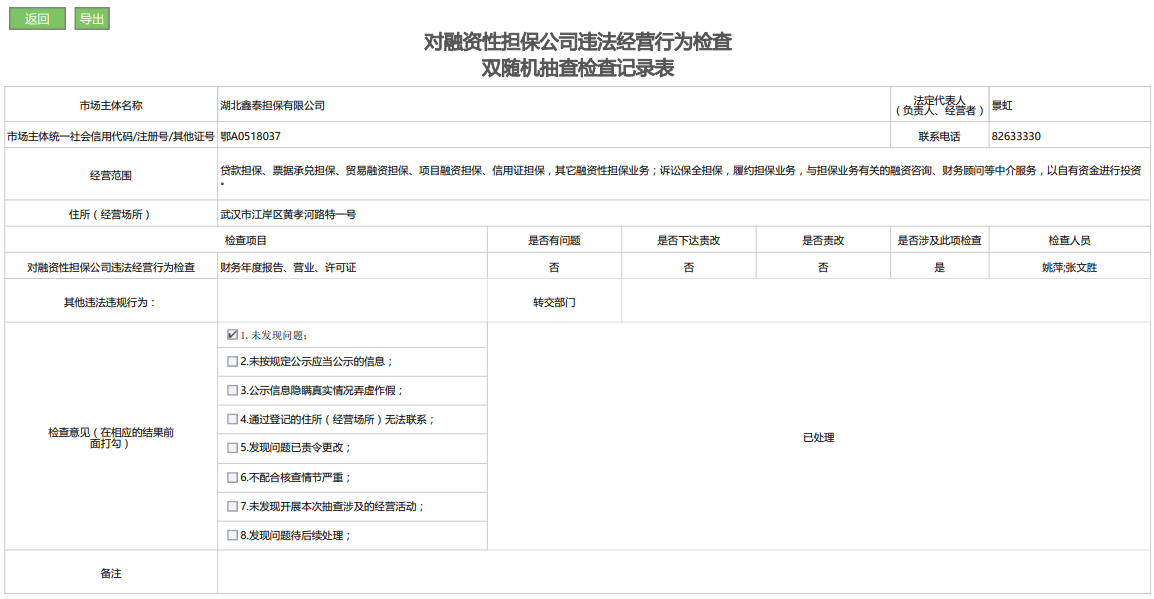This screenshot has height=599, width=1154.
Task: Click the 市场主体名称 label
Action: (110, 105)
